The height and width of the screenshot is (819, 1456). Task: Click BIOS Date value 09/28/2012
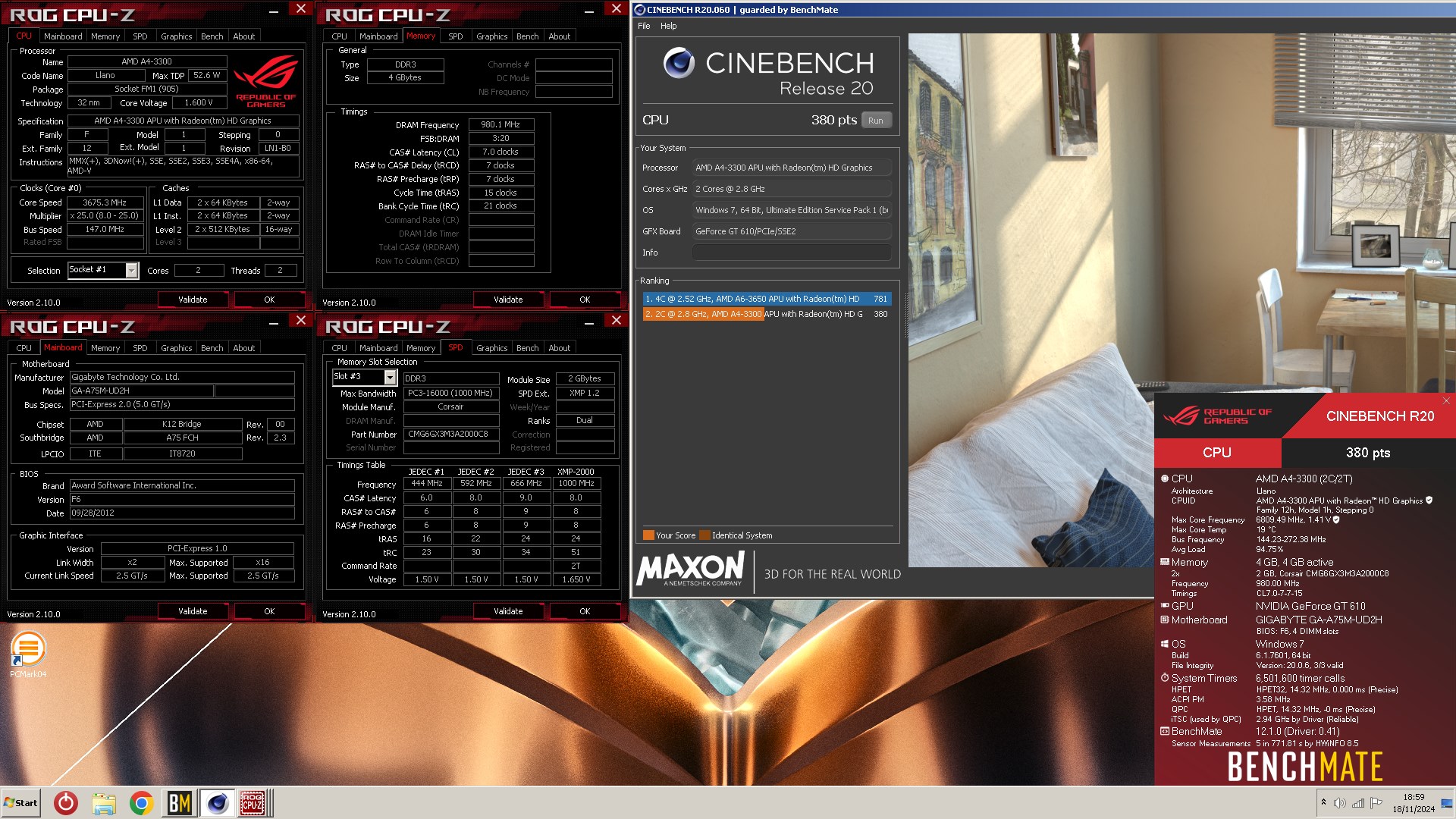[x=182, y=513]
